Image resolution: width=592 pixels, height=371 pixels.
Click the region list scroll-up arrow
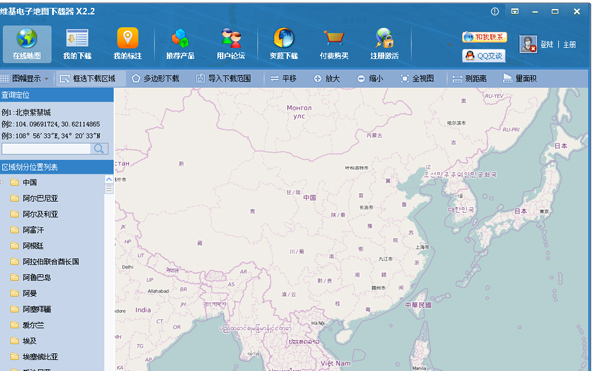(x=109, y=179)
